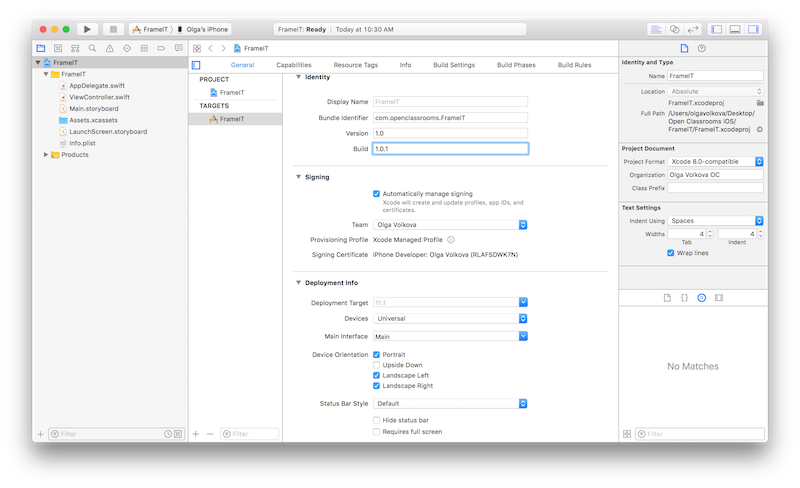Open the Project Format dropdown
This screenshot has width=800, height=488.
715,162
